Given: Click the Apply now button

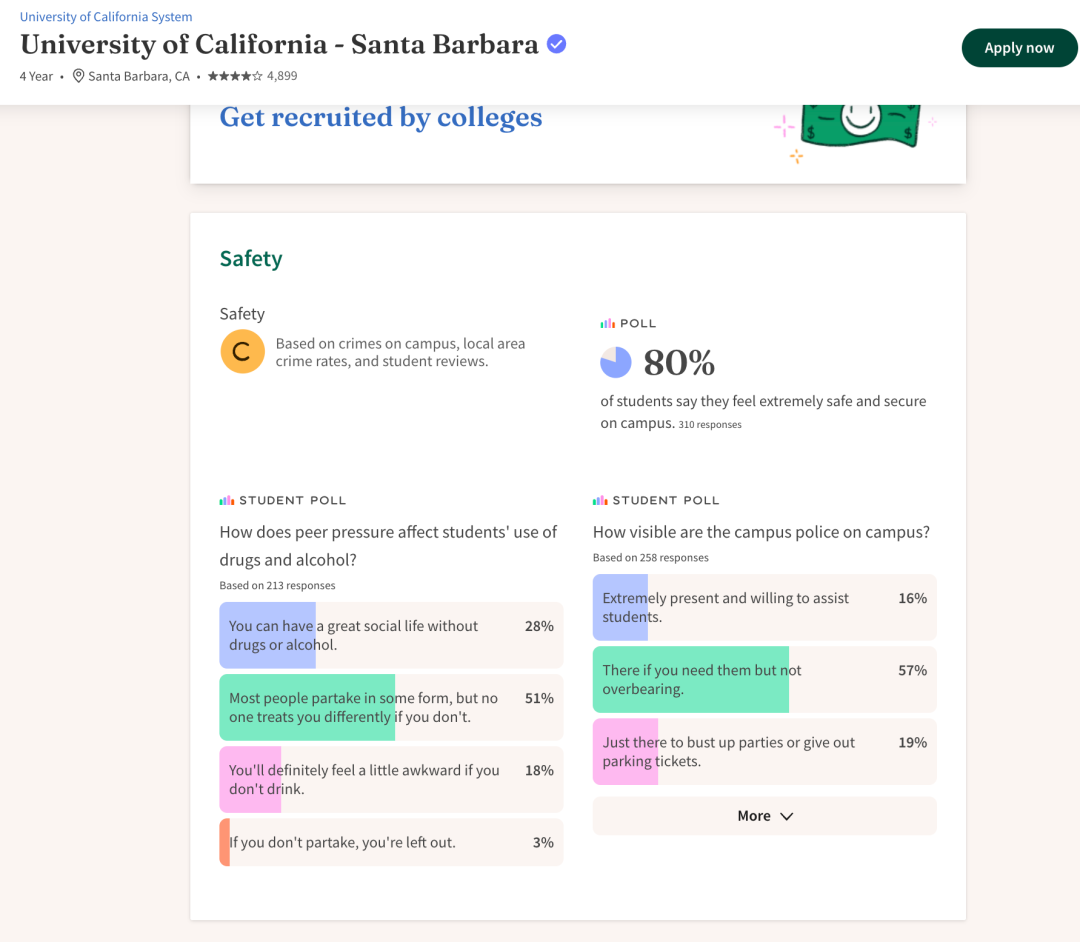Looking at the screenshot, I should pyautogui.click(x=1019, y=48).
